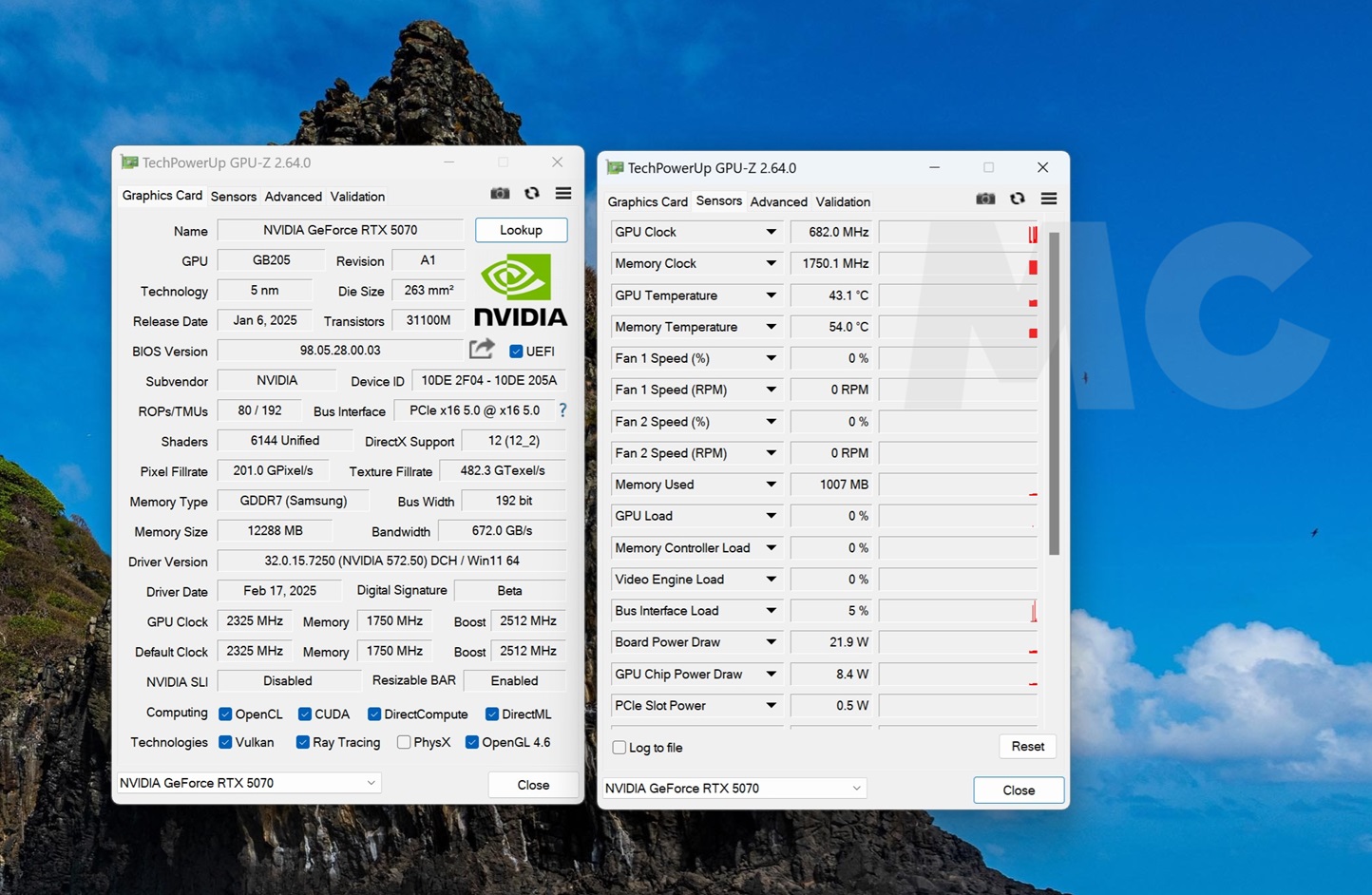Click GPU-Z app icon in left window title bar

click(x=129, y=162)
